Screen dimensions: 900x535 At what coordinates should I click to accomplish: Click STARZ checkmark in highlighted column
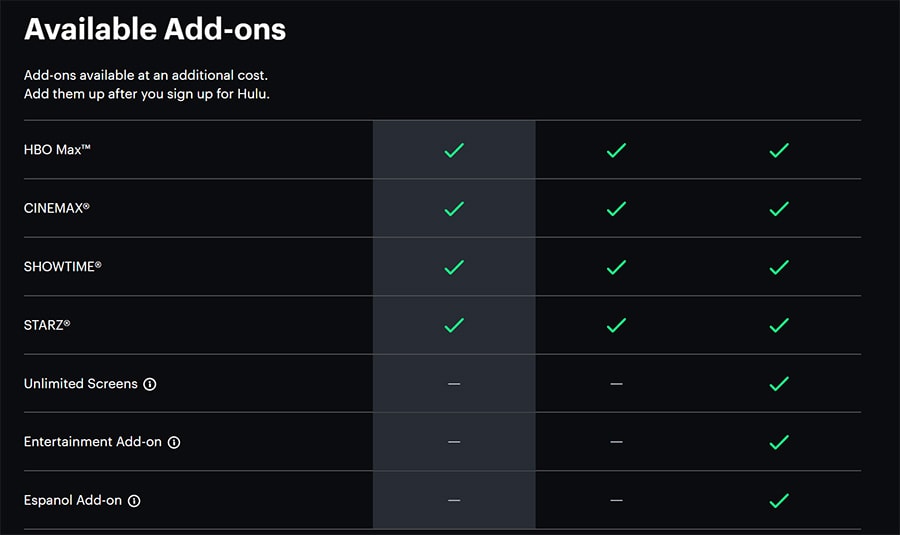454,325
